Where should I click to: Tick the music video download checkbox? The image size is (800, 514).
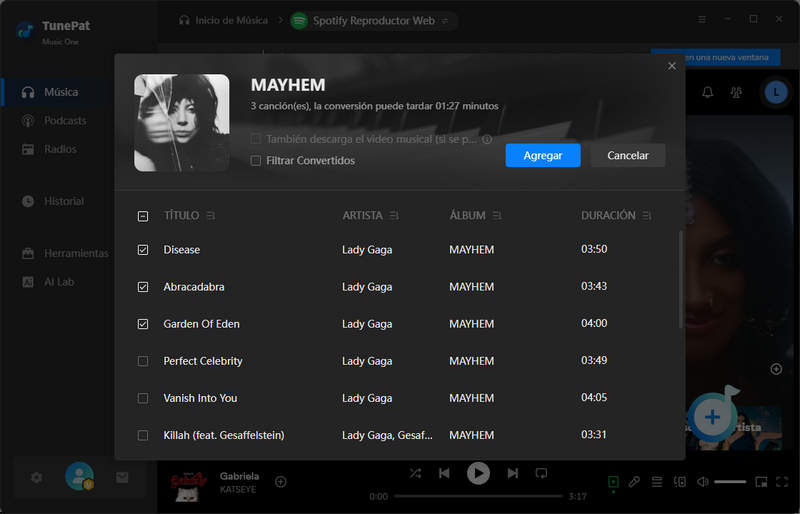(256, 139)
